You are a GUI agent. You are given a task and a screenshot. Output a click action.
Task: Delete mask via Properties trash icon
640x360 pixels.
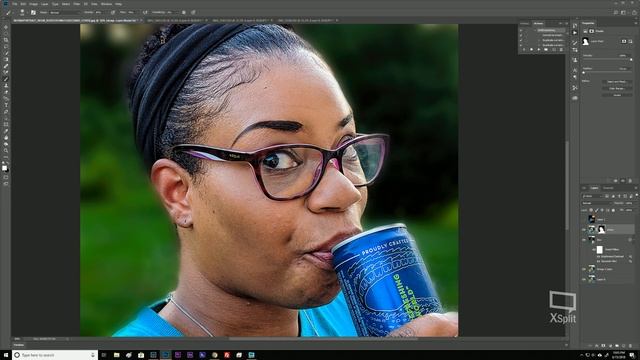630,180
